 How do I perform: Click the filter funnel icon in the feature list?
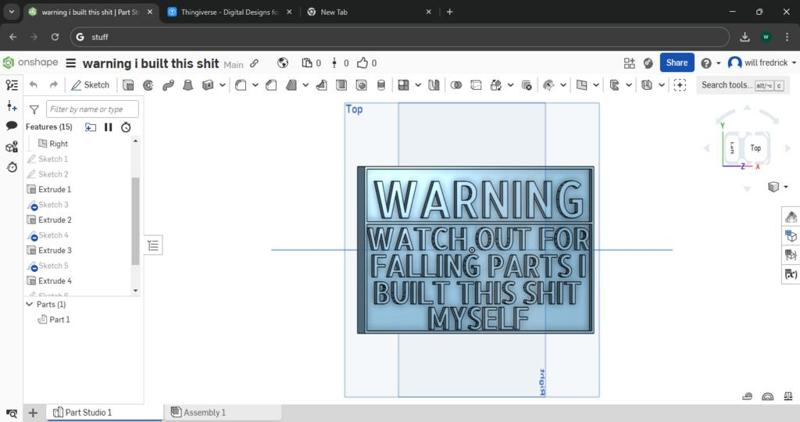click(34, 109)
